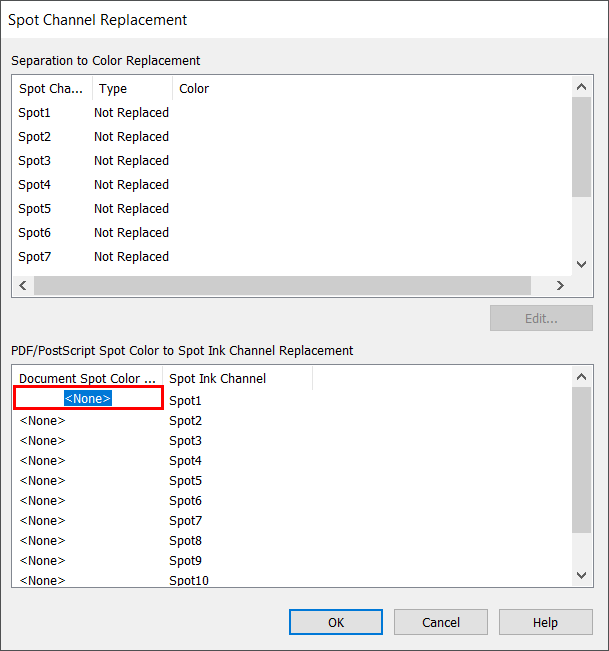This screenshot has width=609, height=651.
Task: Click the Spot Channel column header
Action: [x=52, y=89]
